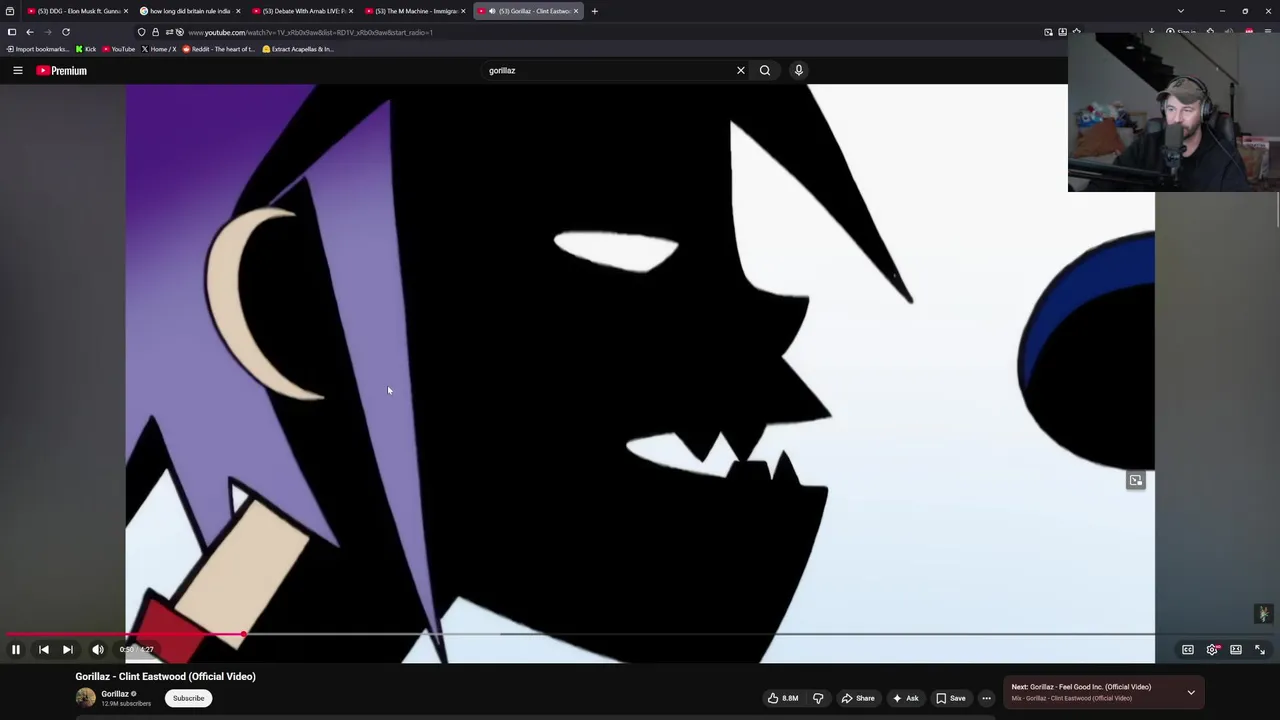The width and height of the screenshot is (1280, 720).
Task: Enter full screen mode in player
Action: [1260, 650]
